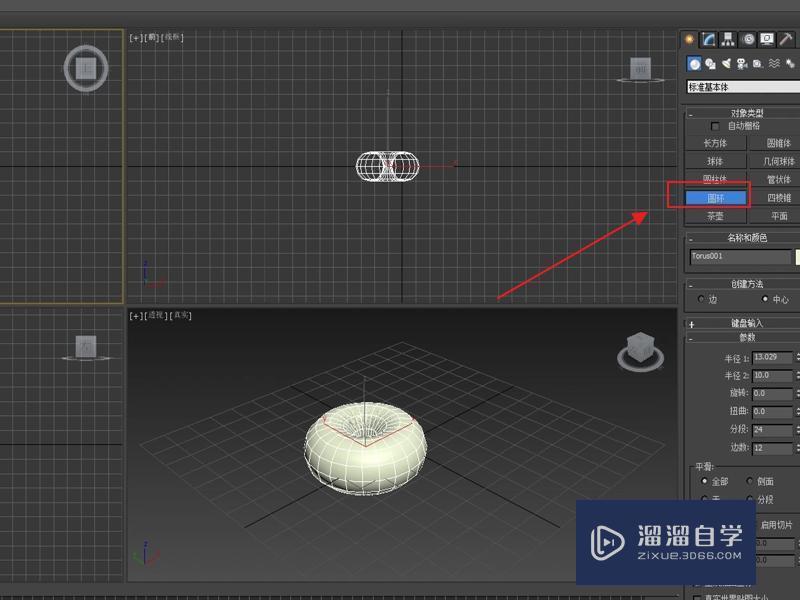800x600 pixels.
Task: Select the 边 creation method radio
Action: 702,299
